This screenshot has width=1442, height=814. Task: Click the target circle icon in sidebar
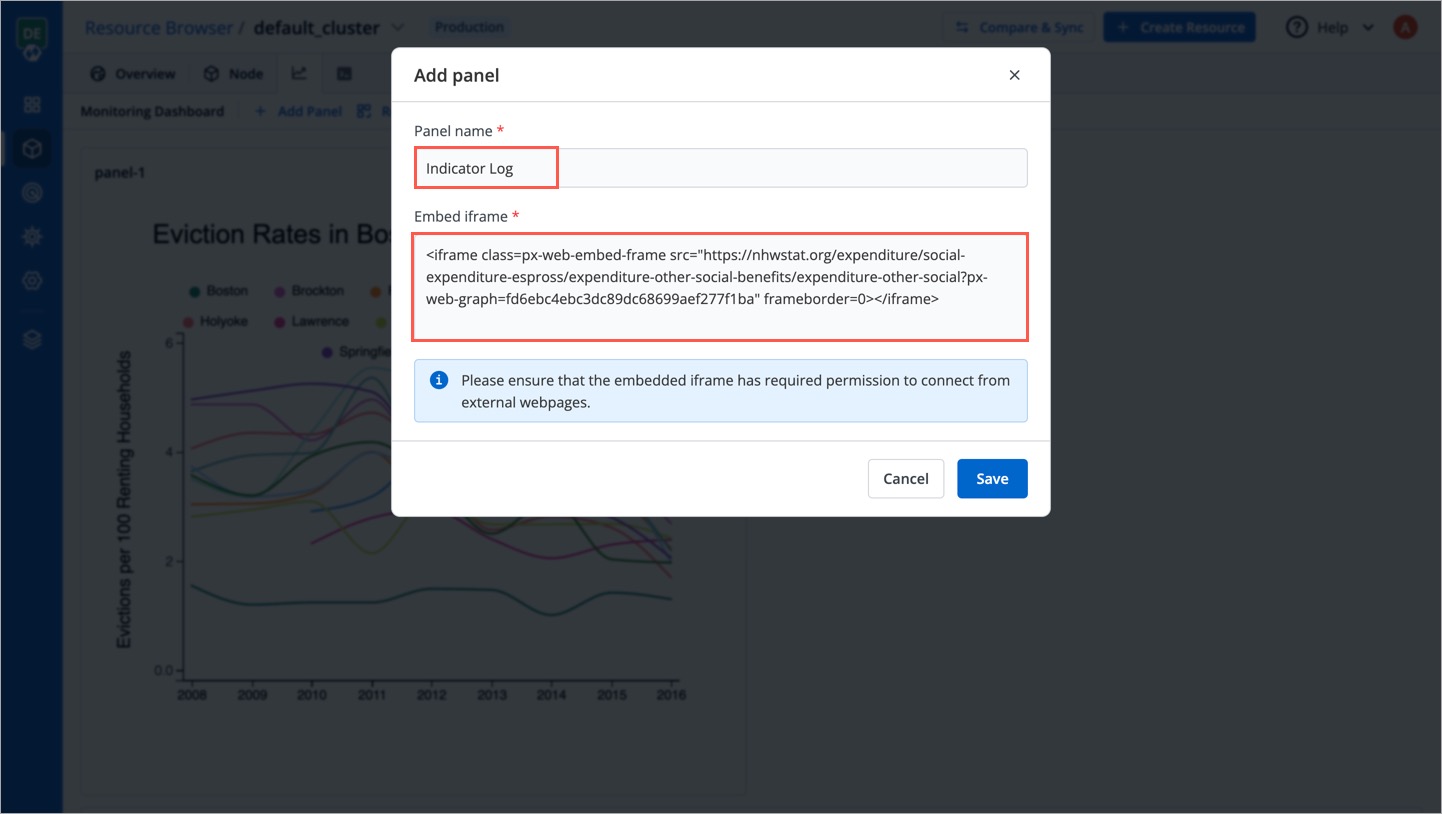click(x=31, y=193)
